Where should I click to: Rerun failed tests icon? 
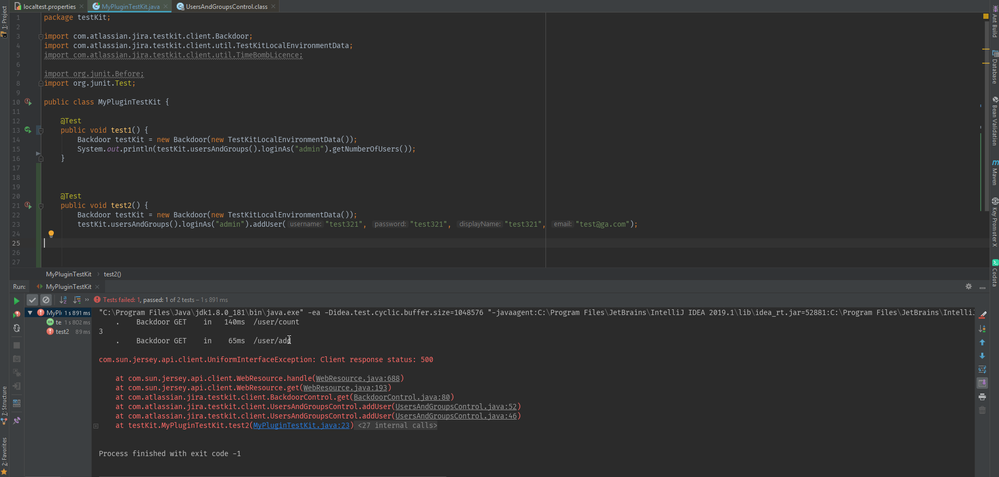click(x=17, y=314)
